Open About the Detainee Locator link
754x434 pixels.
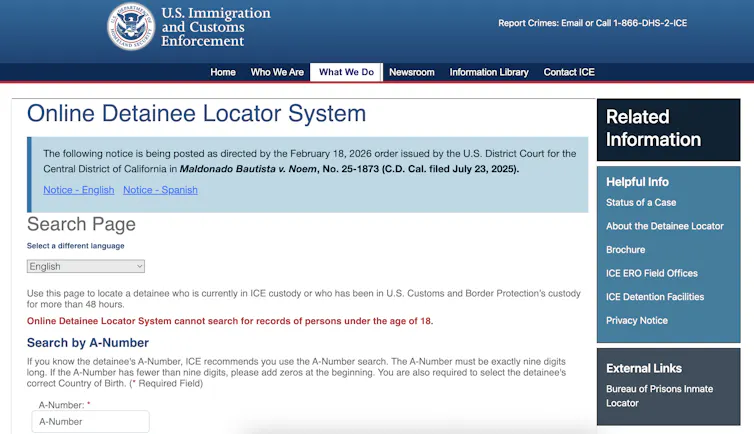pos(665,226)
